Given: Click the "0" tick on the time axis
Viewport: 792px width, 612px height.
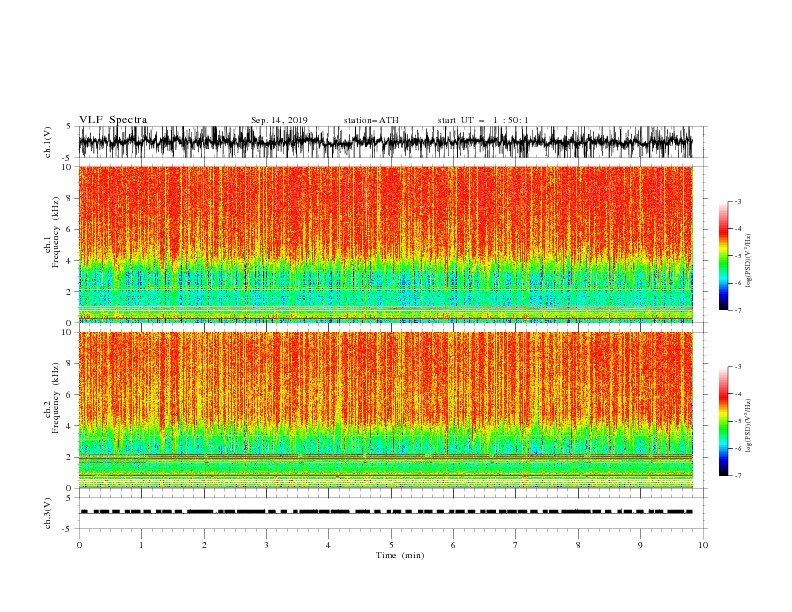Looking at the screenshot, I should pos(79,545).
